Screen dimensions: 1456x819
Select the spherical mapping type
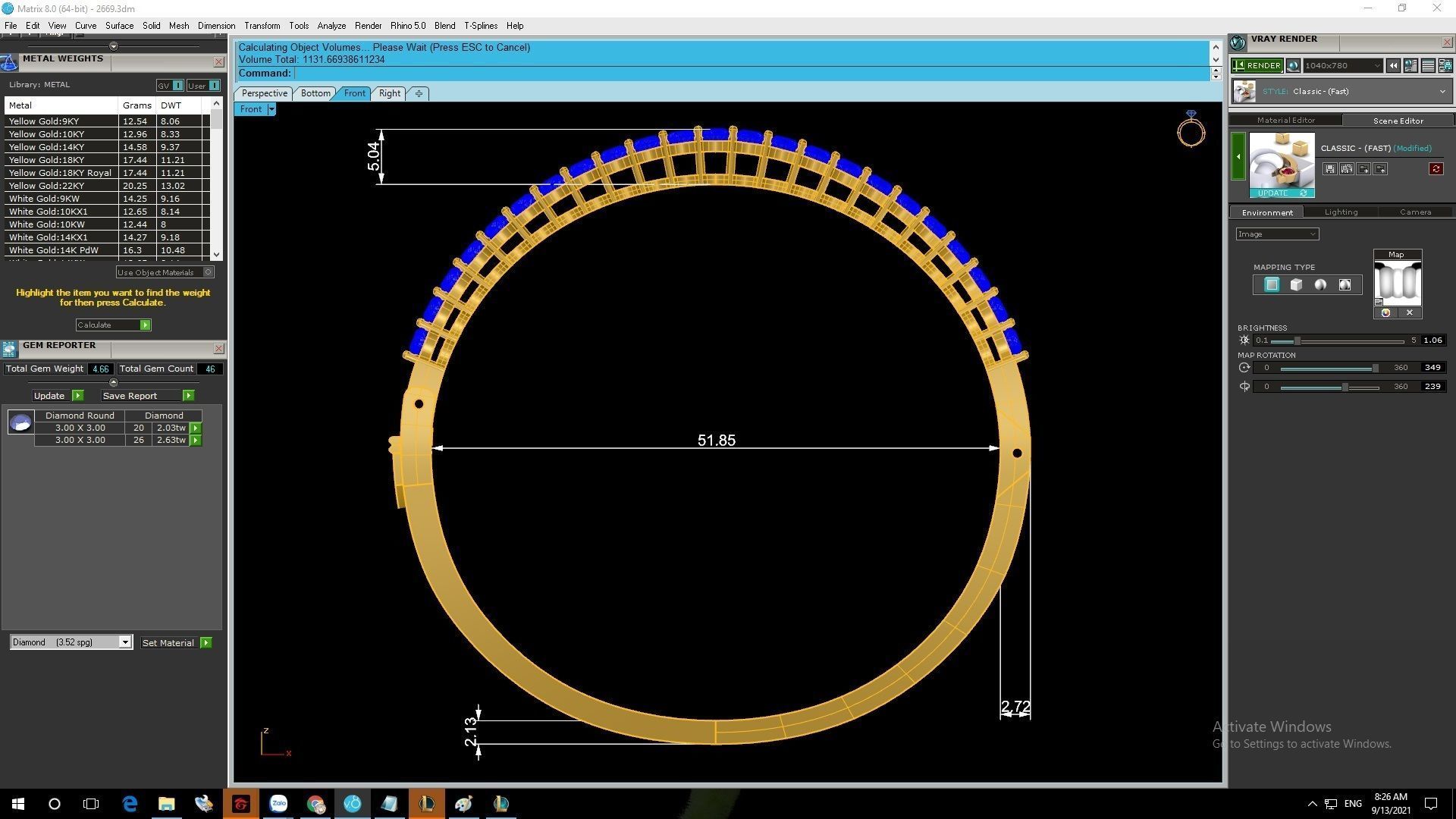[1320, 285]
